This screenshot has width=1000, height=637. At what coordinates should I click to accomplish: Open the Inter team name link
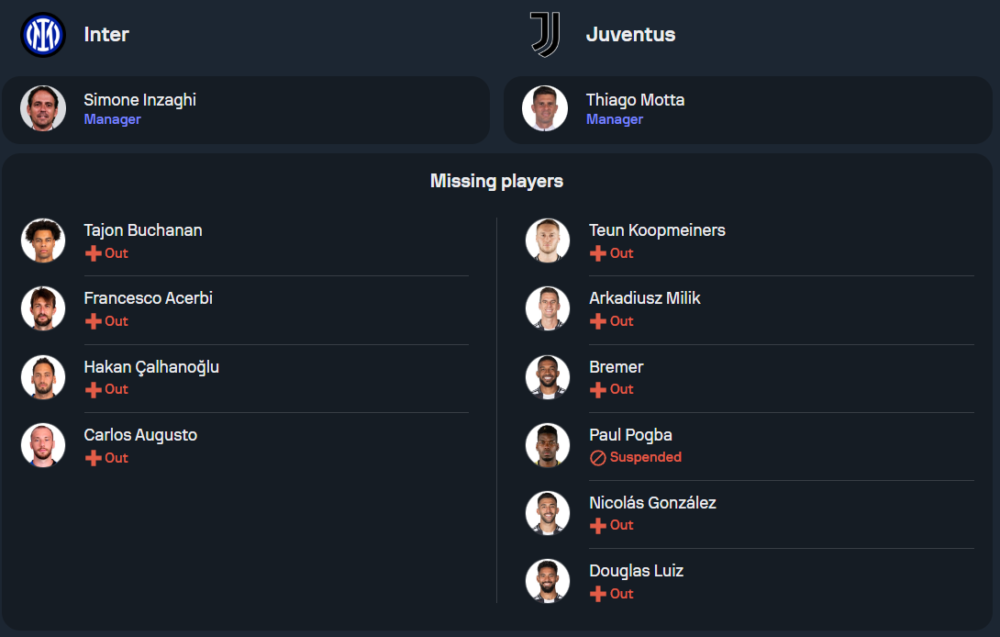pyautogui.click(x=107, y=34)
